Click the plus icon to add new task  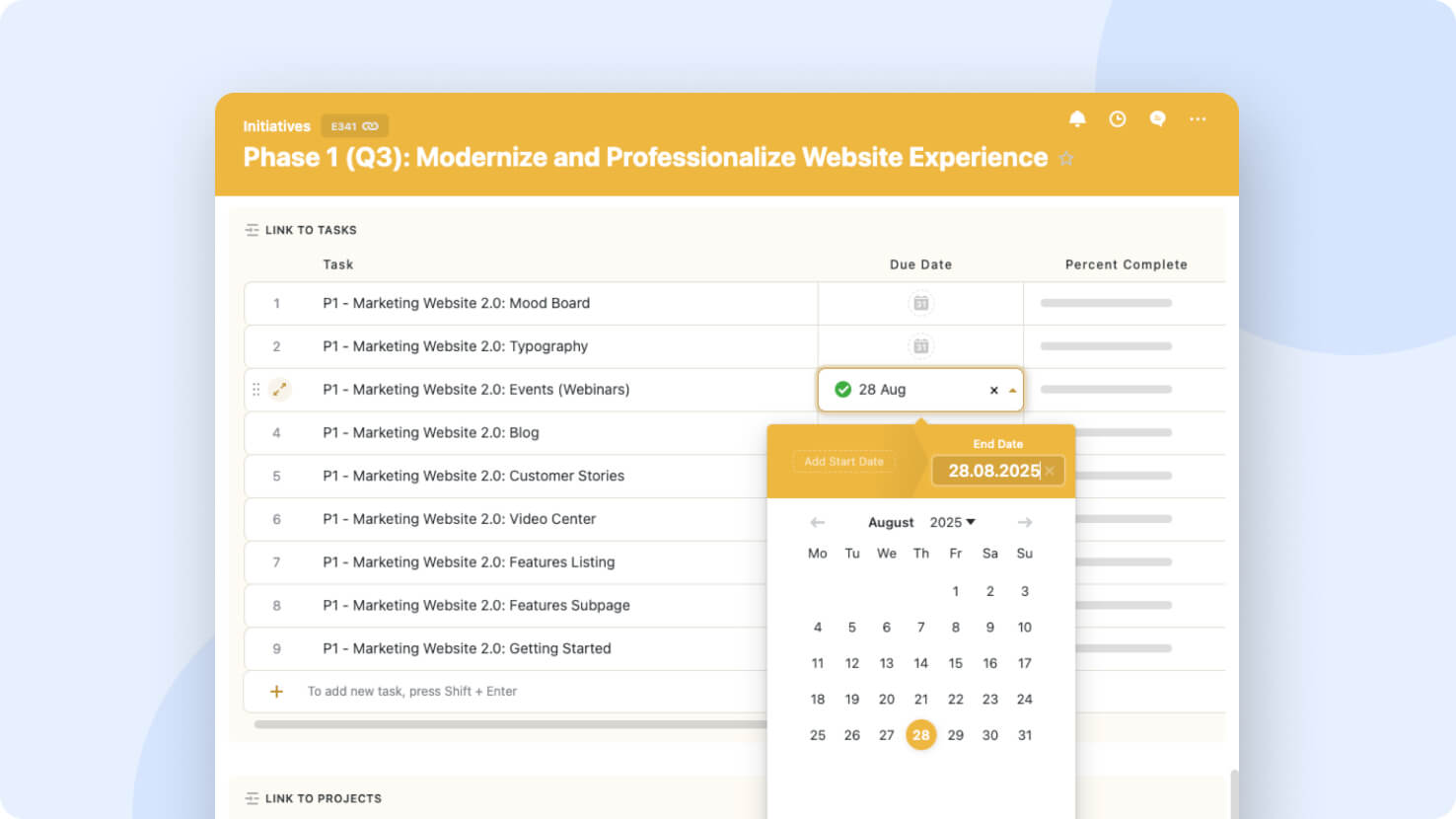coord(276,692)
